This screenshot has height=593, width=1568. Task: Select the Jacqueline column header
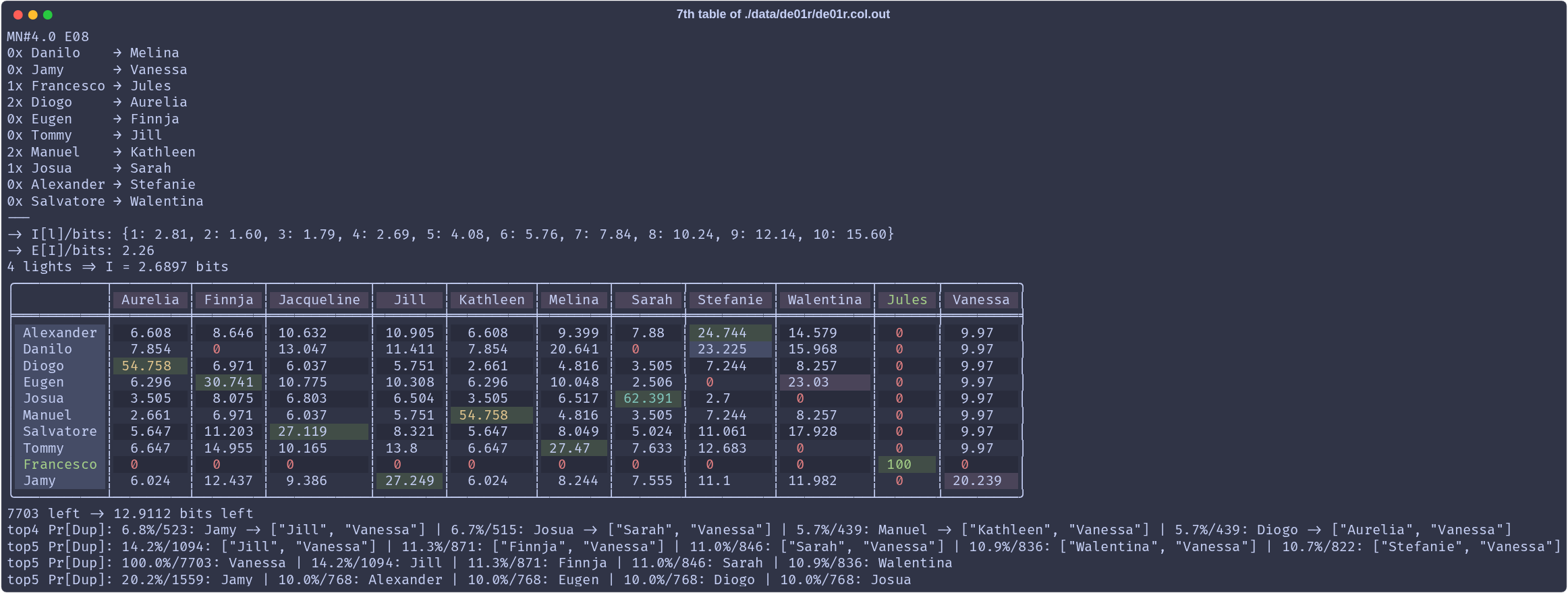click(319, 300)
